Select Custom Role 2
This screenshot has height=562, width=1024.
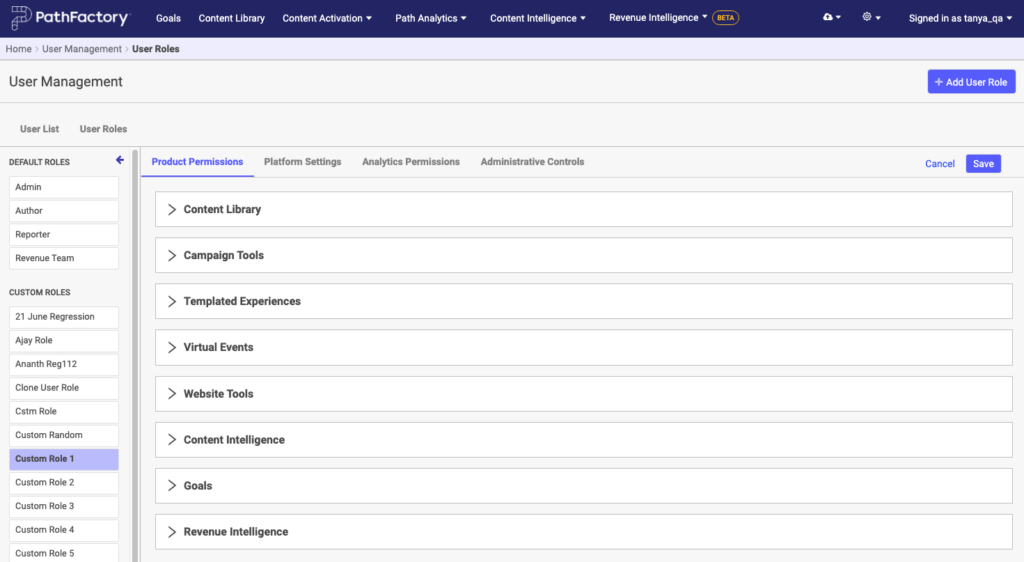pyautogui.click(x=64, y=482)
